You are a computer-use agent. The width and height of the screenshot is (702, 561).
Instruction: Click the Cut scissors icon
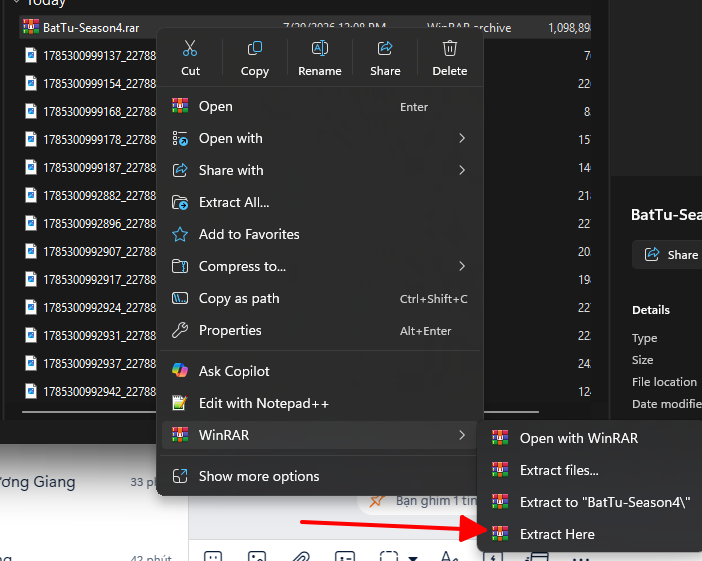(190, 48)
